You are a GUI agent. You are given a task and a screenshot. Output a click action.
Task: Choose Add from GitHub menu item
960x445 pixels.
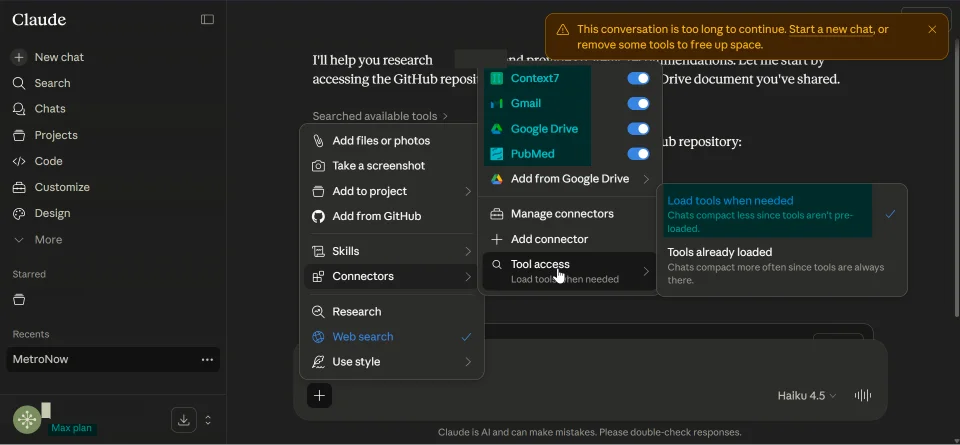(x=392, y=216)
